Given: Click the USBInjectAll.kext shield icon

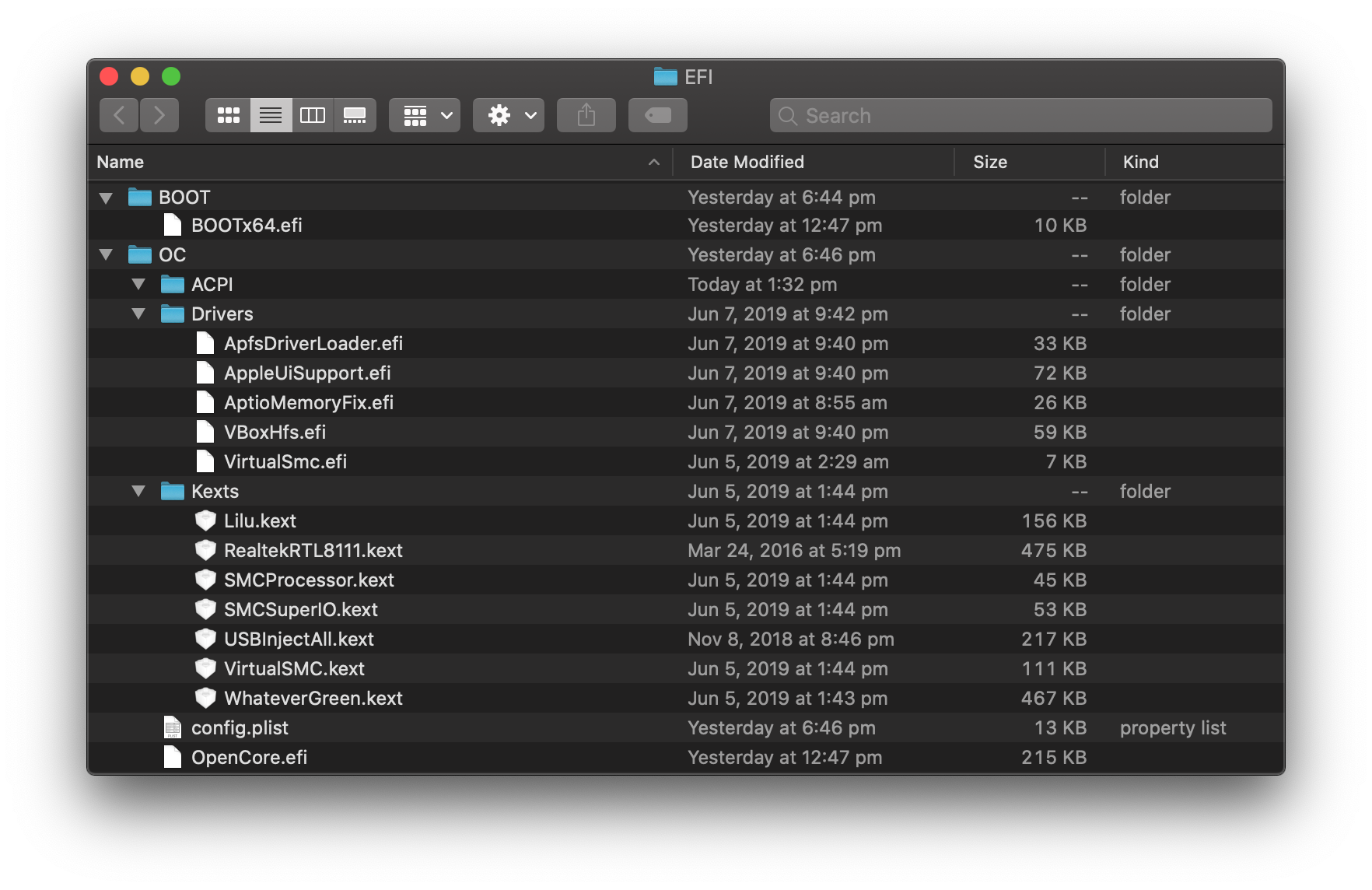Looking at the screenshot, I should coord(205,639).
